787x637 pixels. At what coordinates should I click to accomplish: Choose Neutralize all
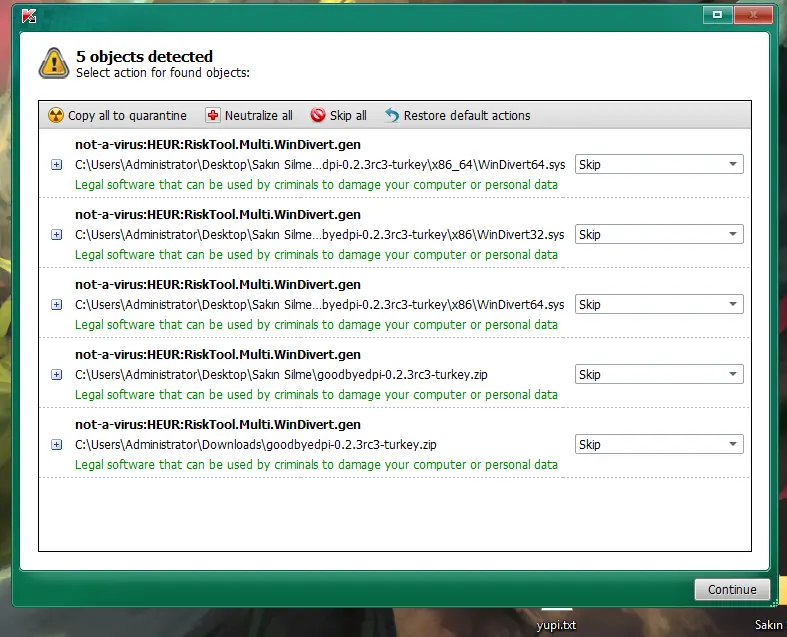tap(249, 115)
